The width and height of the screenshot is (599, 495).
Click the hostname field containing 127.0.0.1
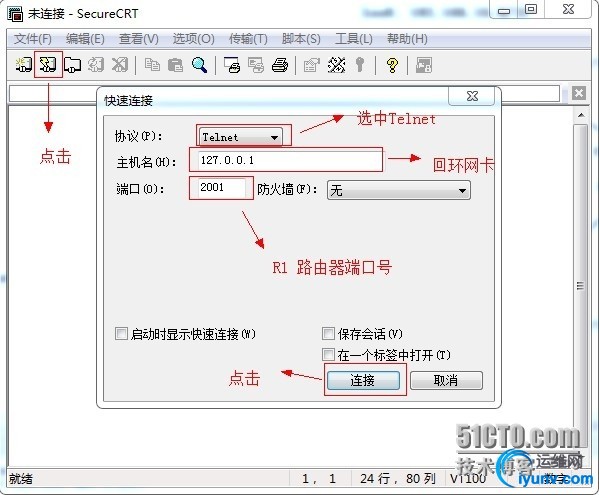(290, 160)
